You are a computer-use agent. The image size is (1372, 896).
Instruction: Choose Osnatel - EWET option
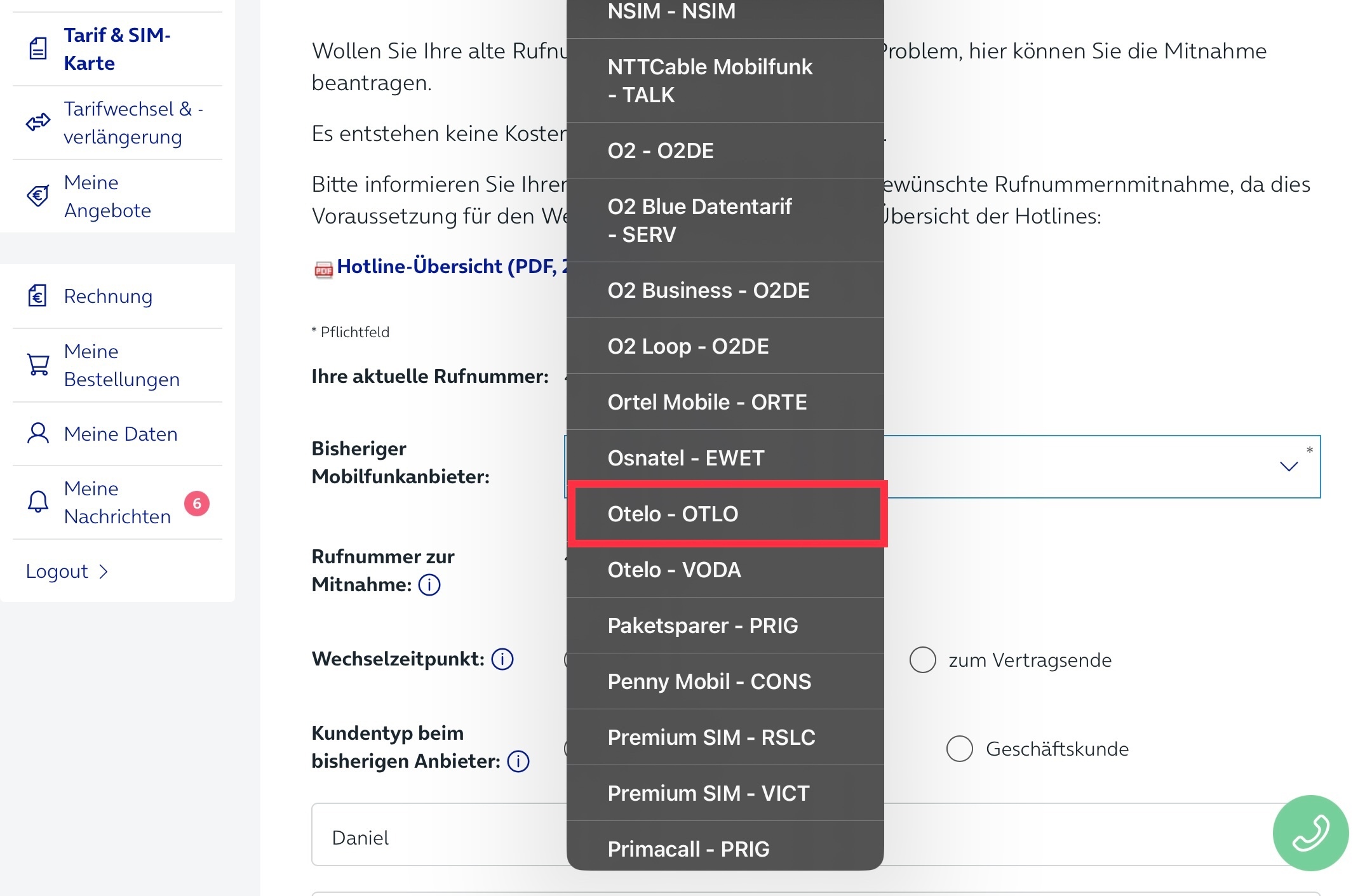coord(725,458)
